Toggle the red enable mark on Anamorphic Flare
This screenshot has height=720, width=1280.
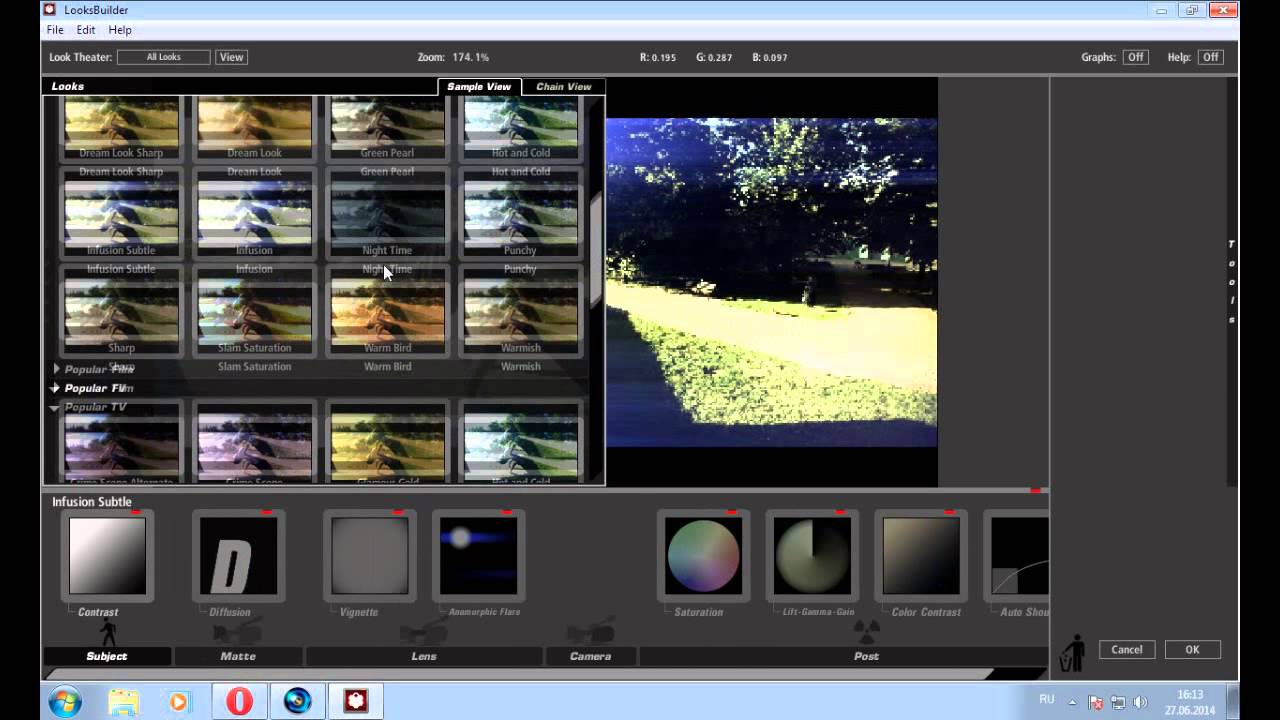(x=507, y=512)
